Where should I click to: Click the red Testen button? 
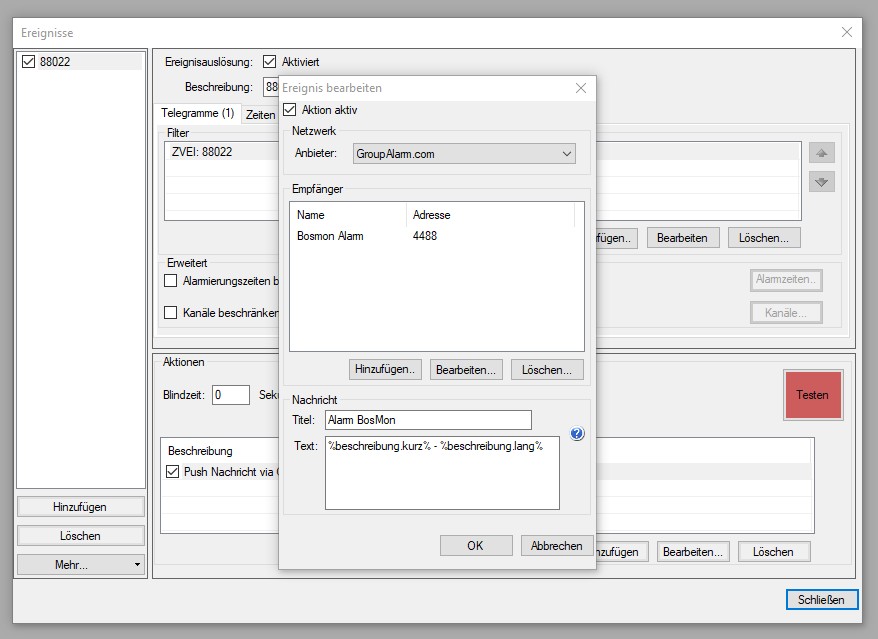click(812, 395)
